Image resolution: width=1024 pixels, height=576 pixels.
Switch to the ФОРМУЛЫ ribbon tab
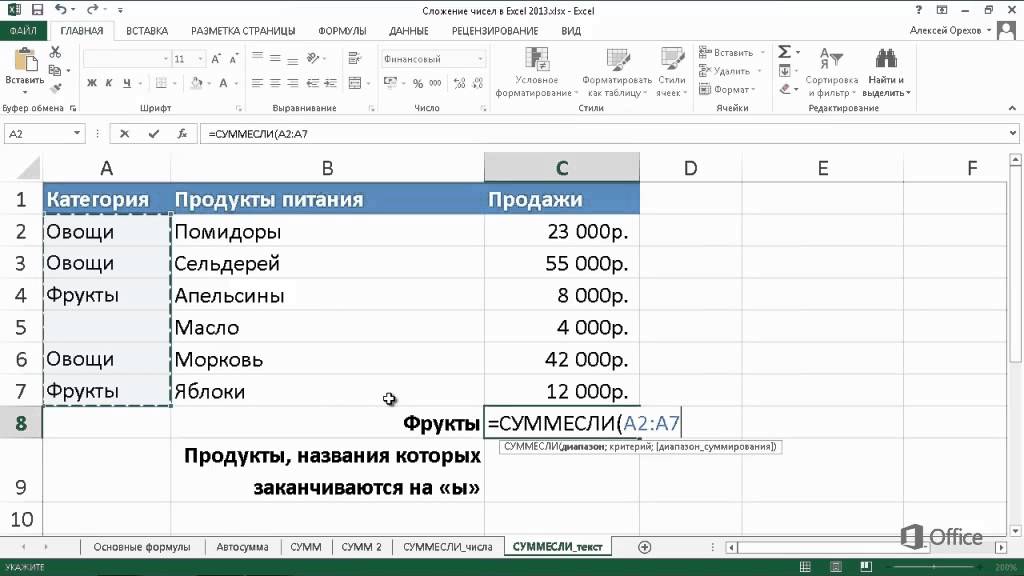[342, 31]
